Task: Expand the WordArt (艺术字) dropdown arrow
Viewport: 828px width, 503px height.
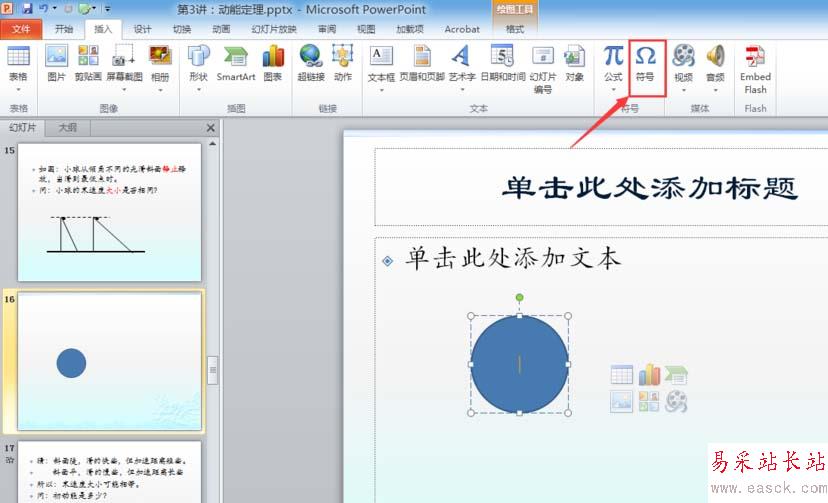Action: click(x=462, y=90)
